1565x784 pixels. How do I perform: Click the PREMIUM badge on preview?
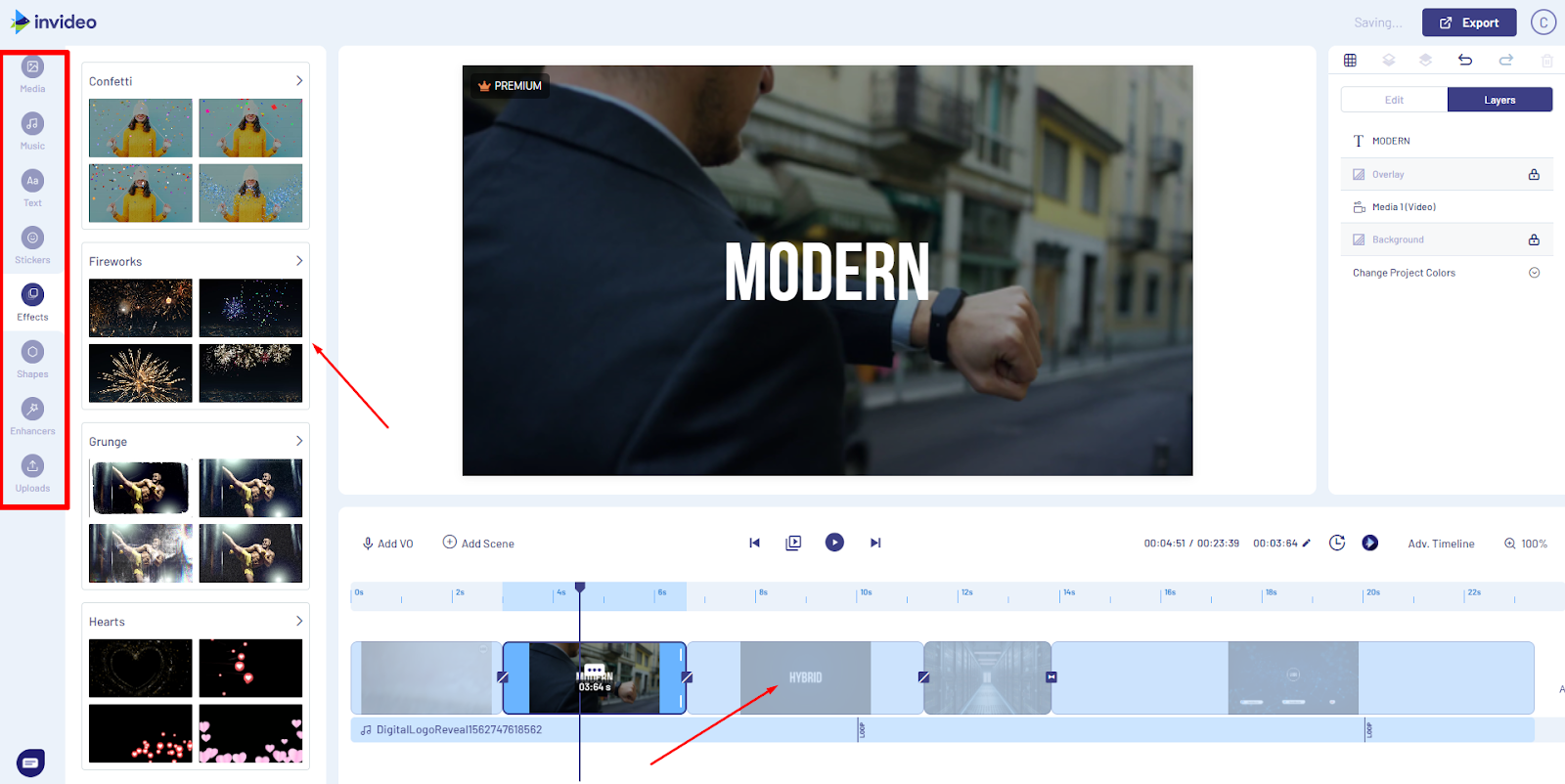click(x=510, y=86)
